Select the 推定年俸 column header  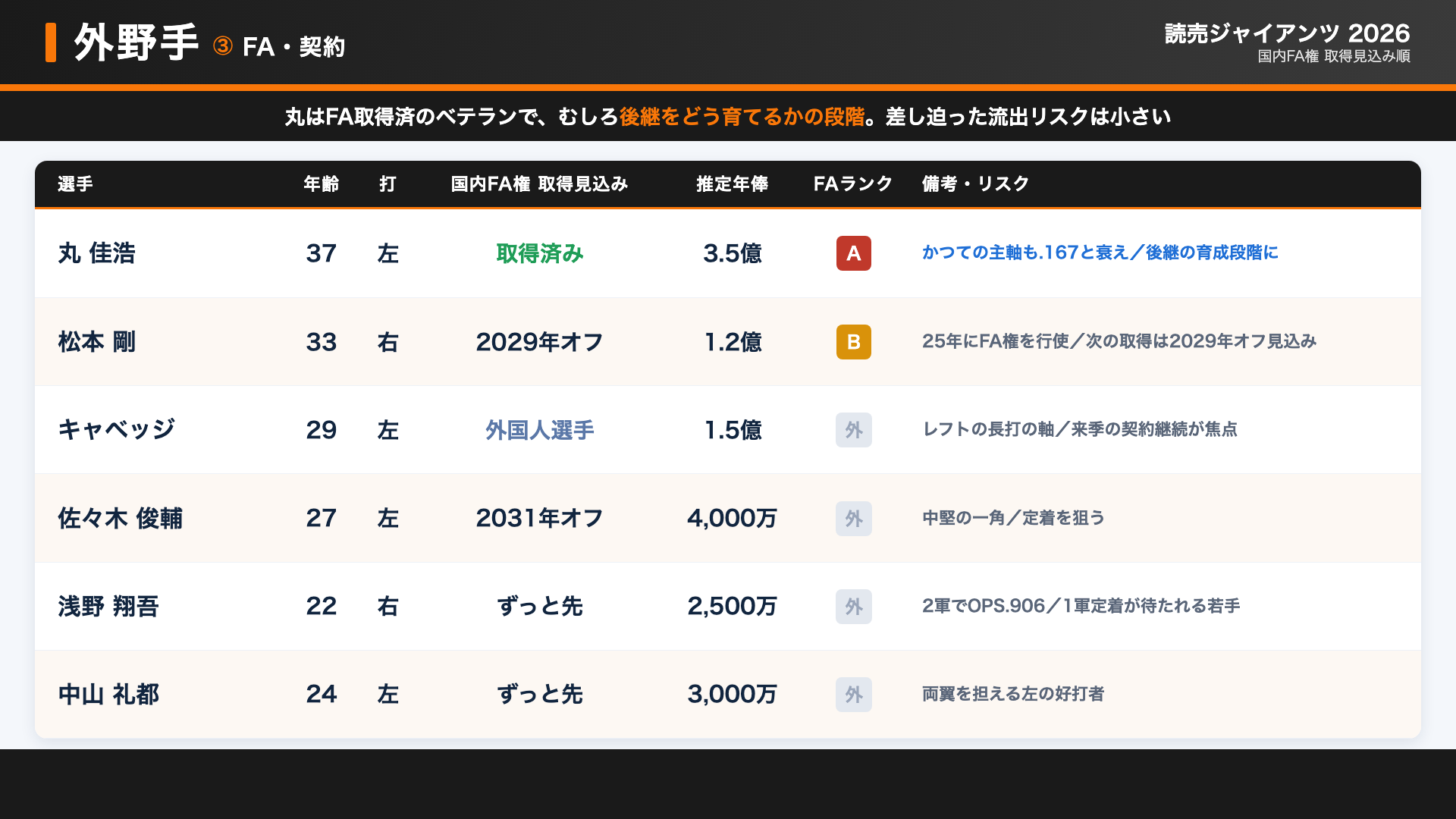tap(732, 184)
